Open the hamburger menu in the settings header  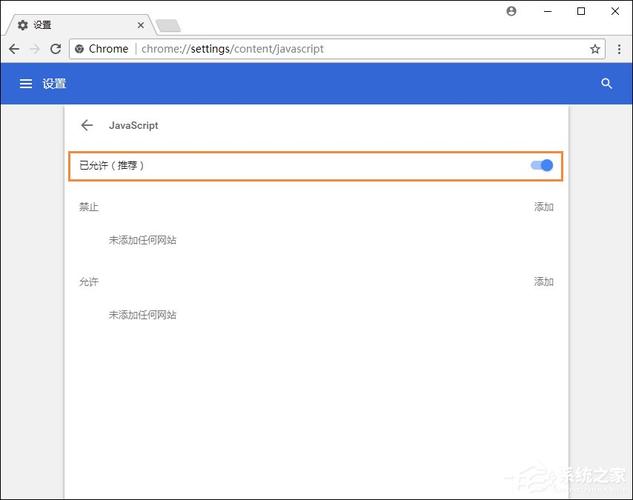(x=26, y=84)
